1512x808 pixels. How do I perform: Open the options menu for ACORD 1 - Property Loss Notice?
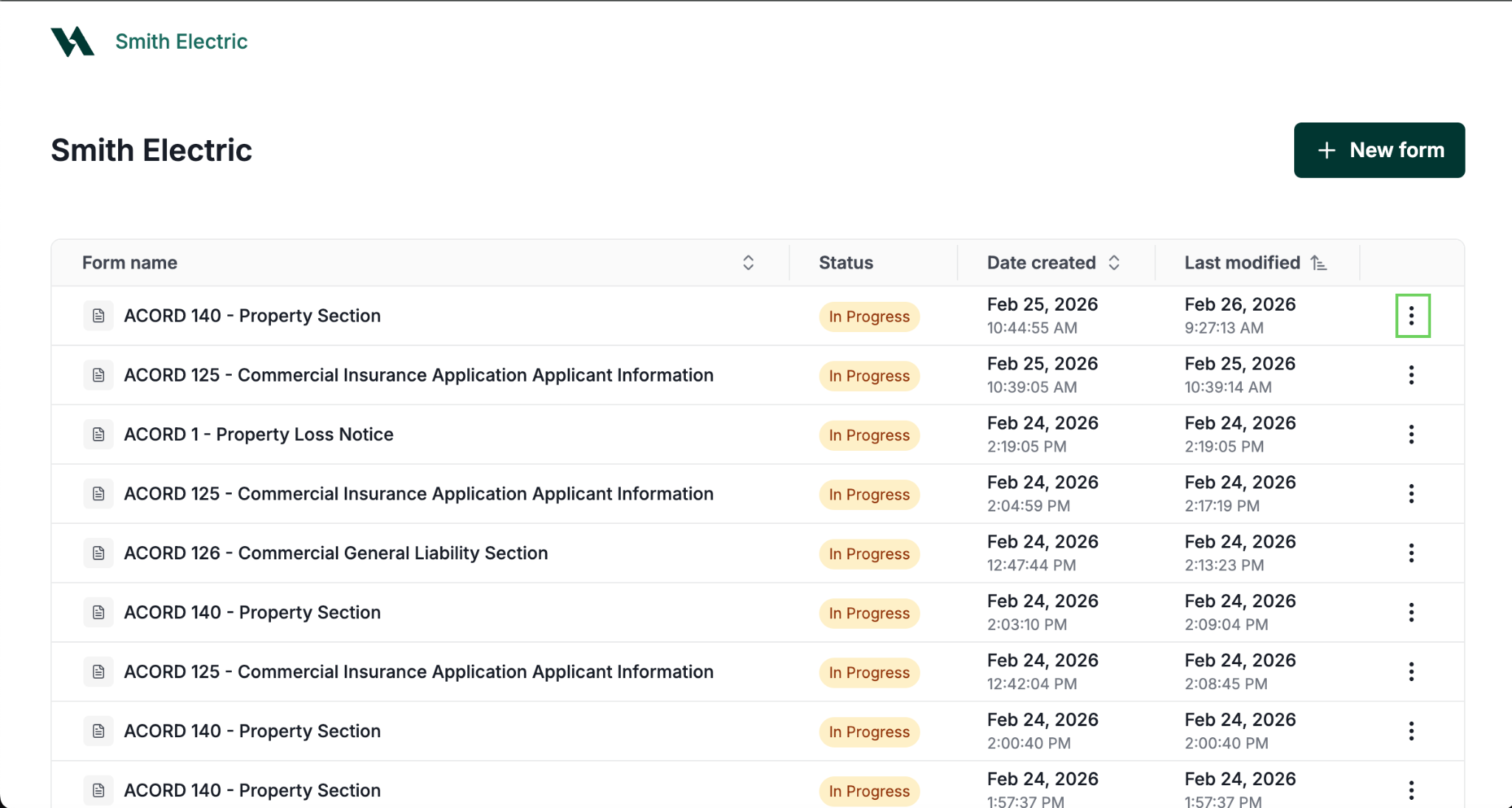(1412, 435)
